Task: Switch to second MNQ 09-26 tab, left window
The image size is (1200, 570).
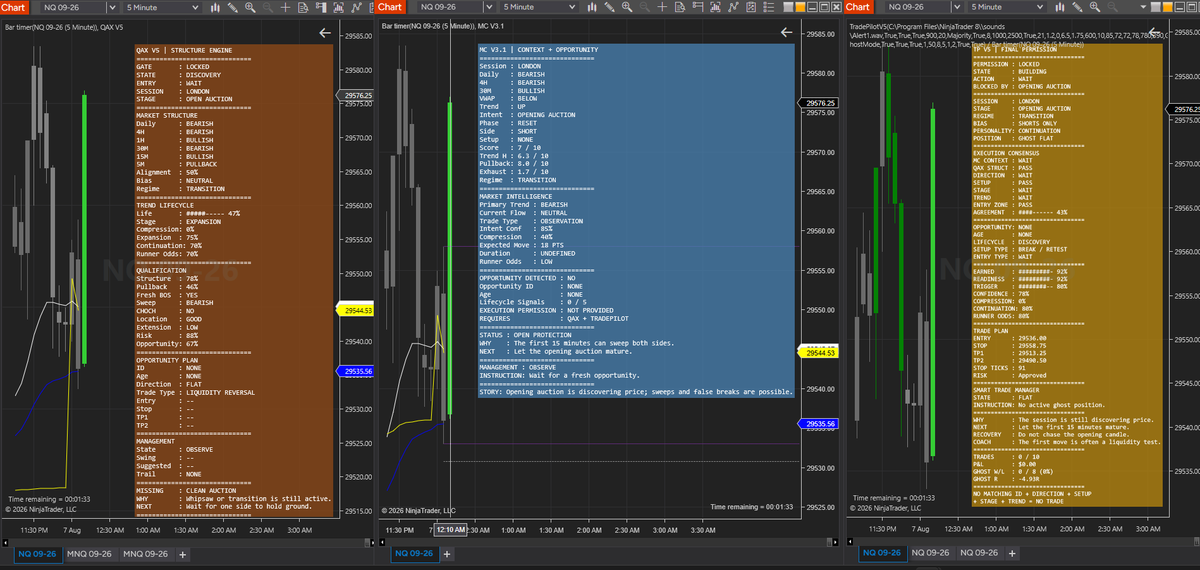Action: pos(146,554)
